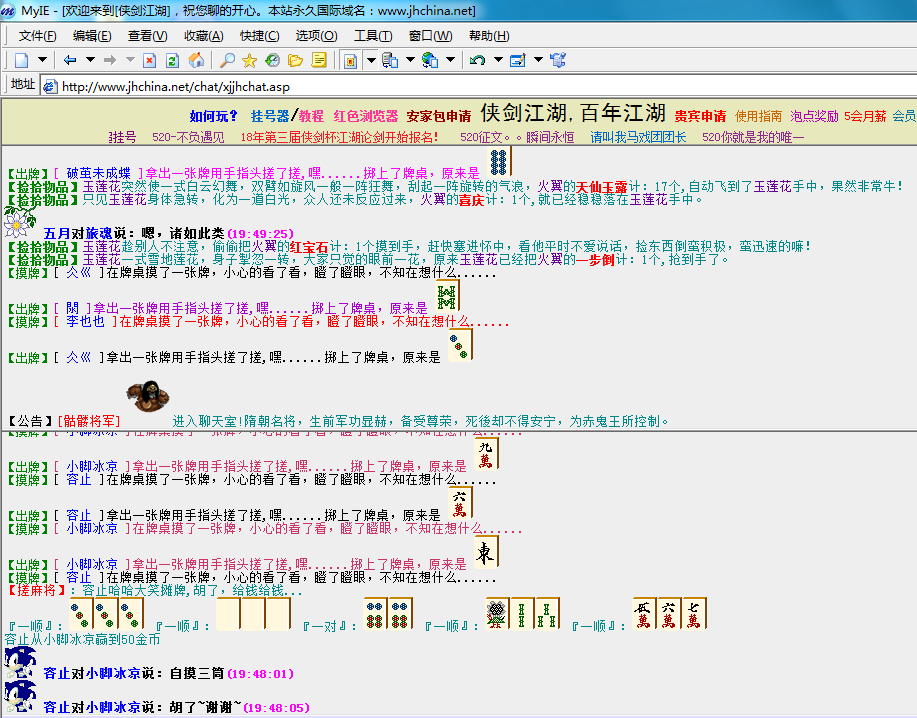The image size is (917, 718).
Task: Open dropdown next to window edit icon
Action: click(538, 60)
